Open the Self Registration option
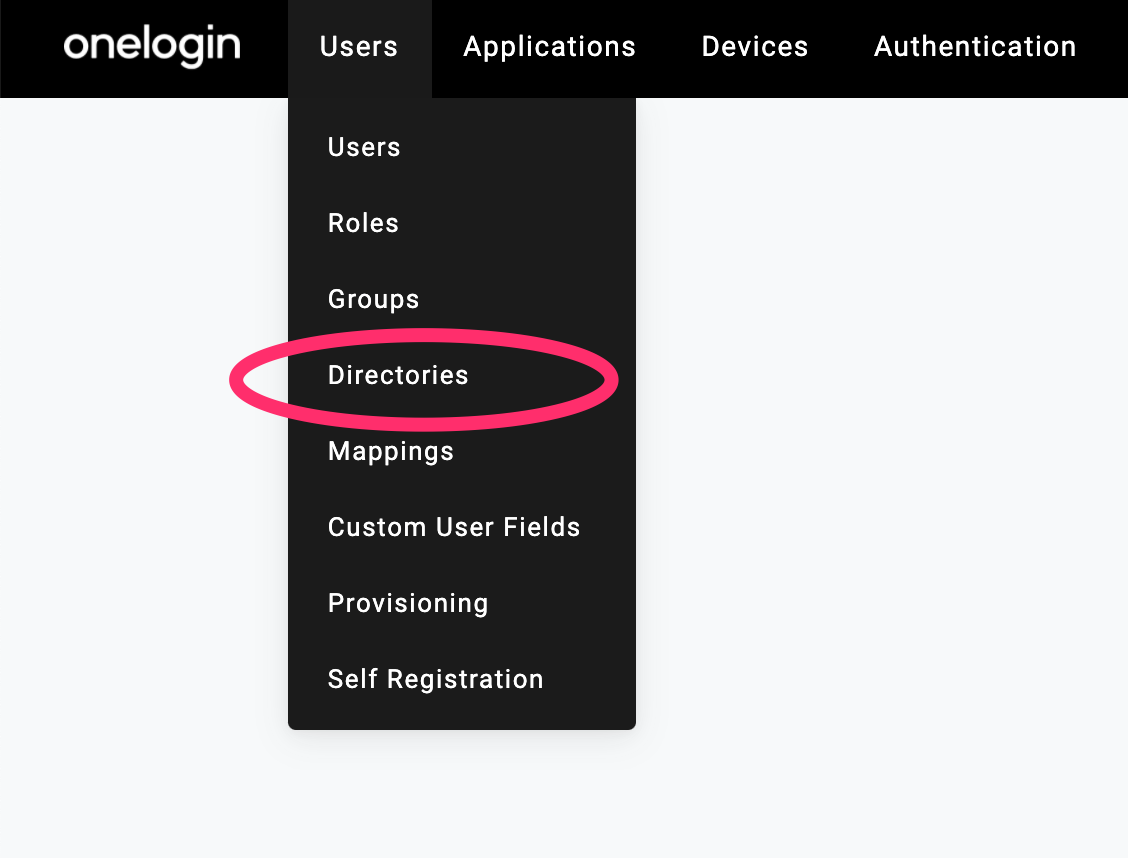This screenshot has height=858, width=1128. [435, 679]
